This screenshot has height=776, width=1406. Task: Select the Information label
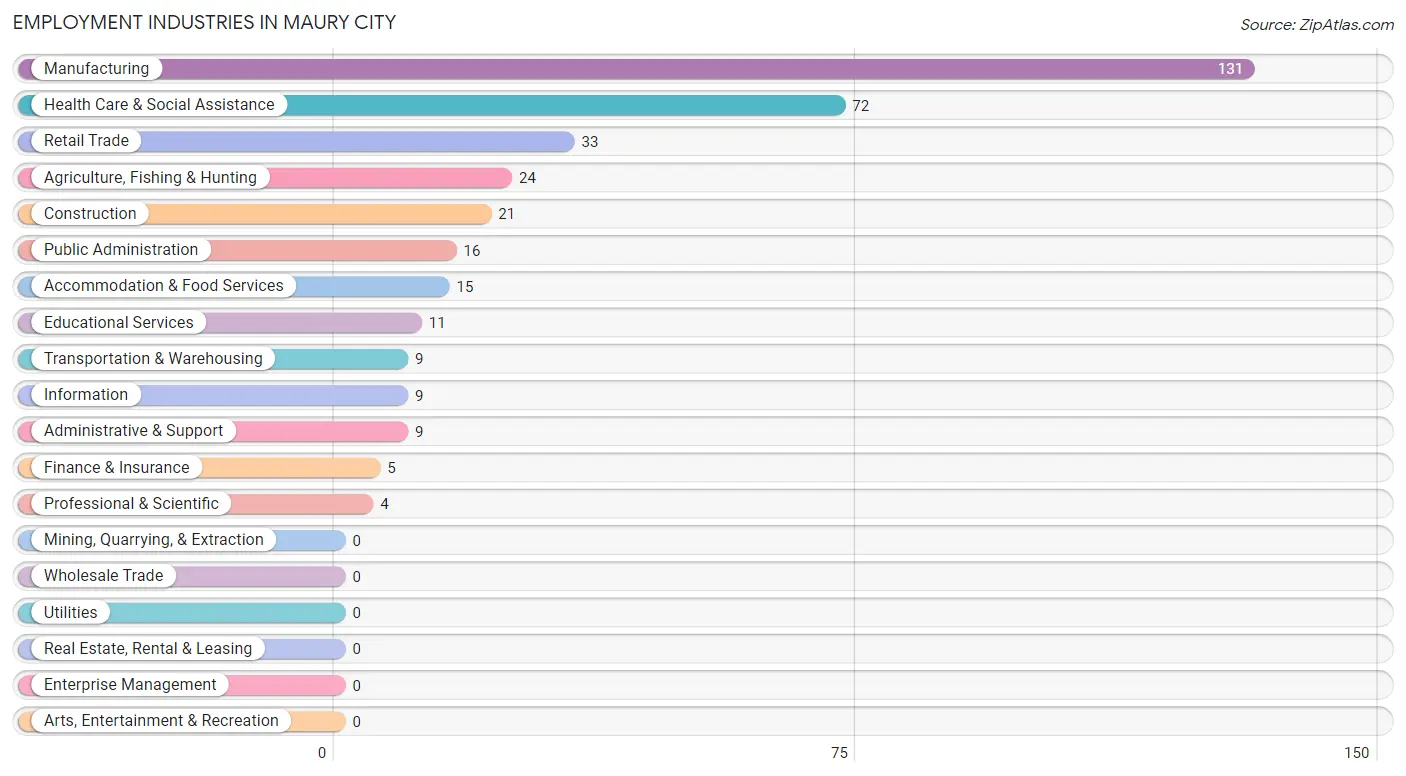click(86, 395)
